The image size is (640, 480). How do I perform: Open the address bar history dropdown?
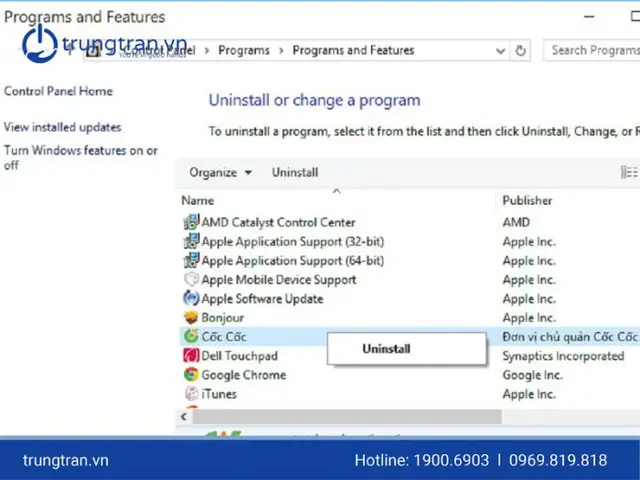coord(500,51)
